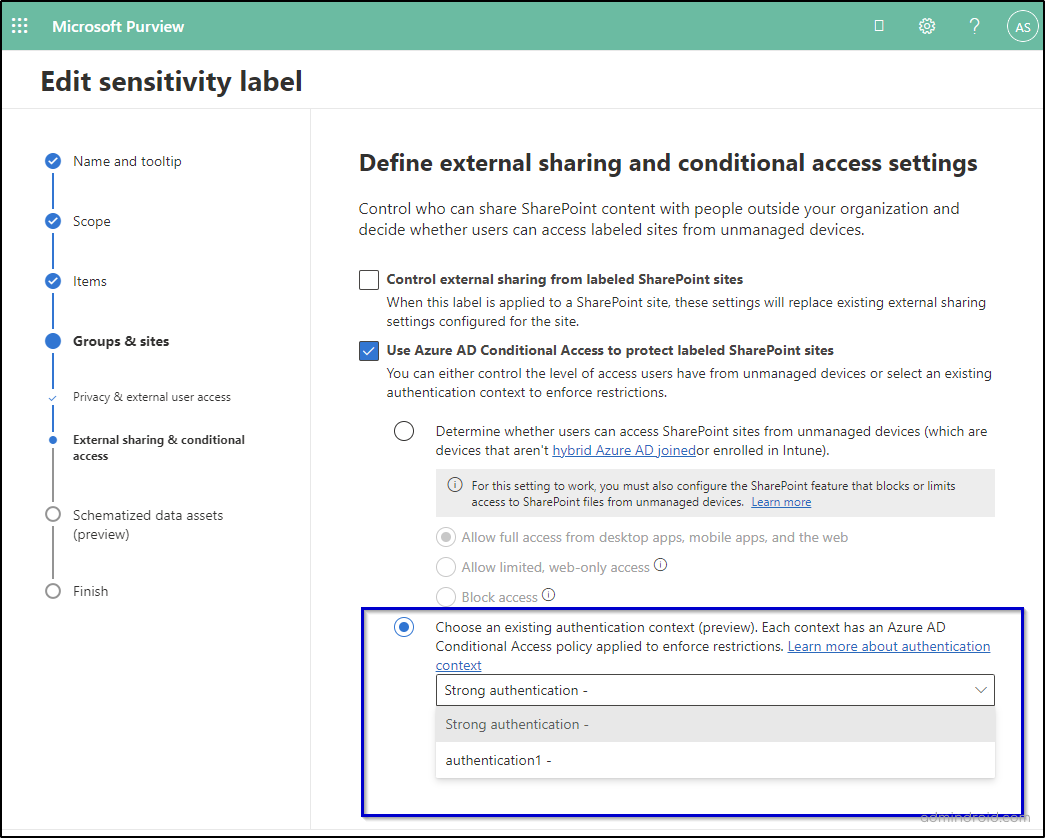
Task: Open the Groups & sites step
Action: click(121, 341)
